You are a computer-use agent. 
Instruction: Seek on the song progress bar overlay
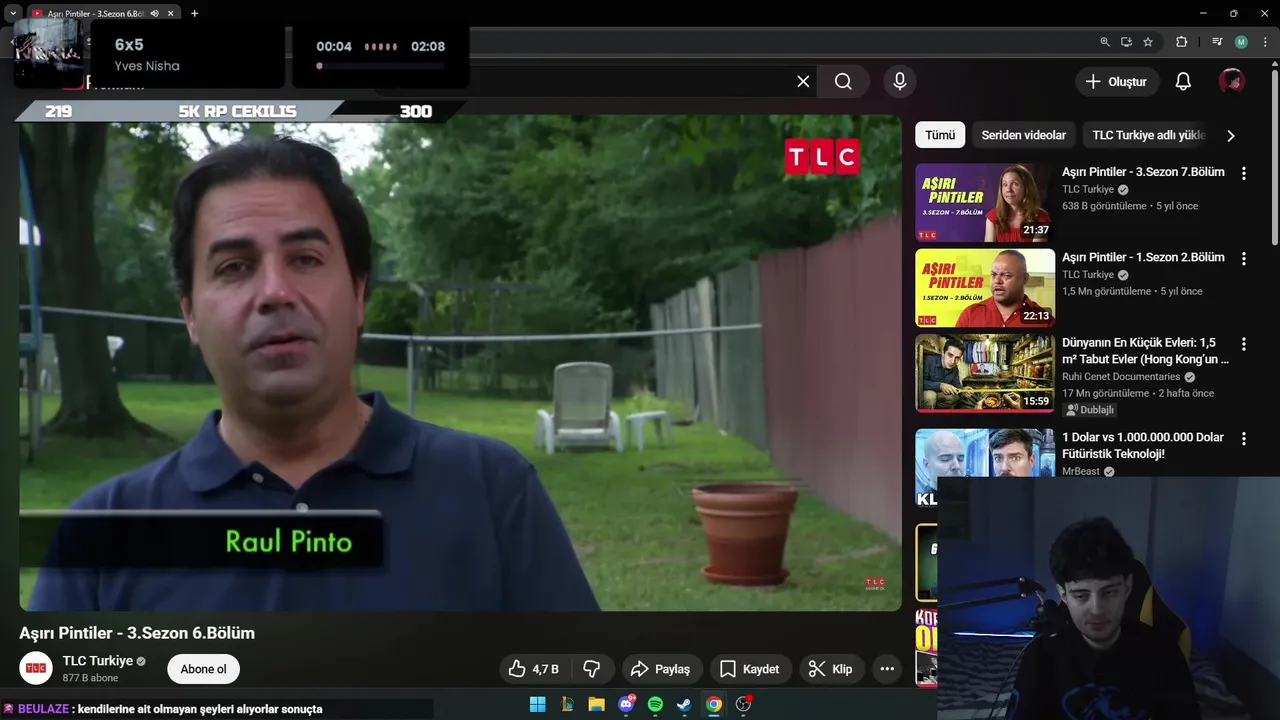(x=380, y=66)
